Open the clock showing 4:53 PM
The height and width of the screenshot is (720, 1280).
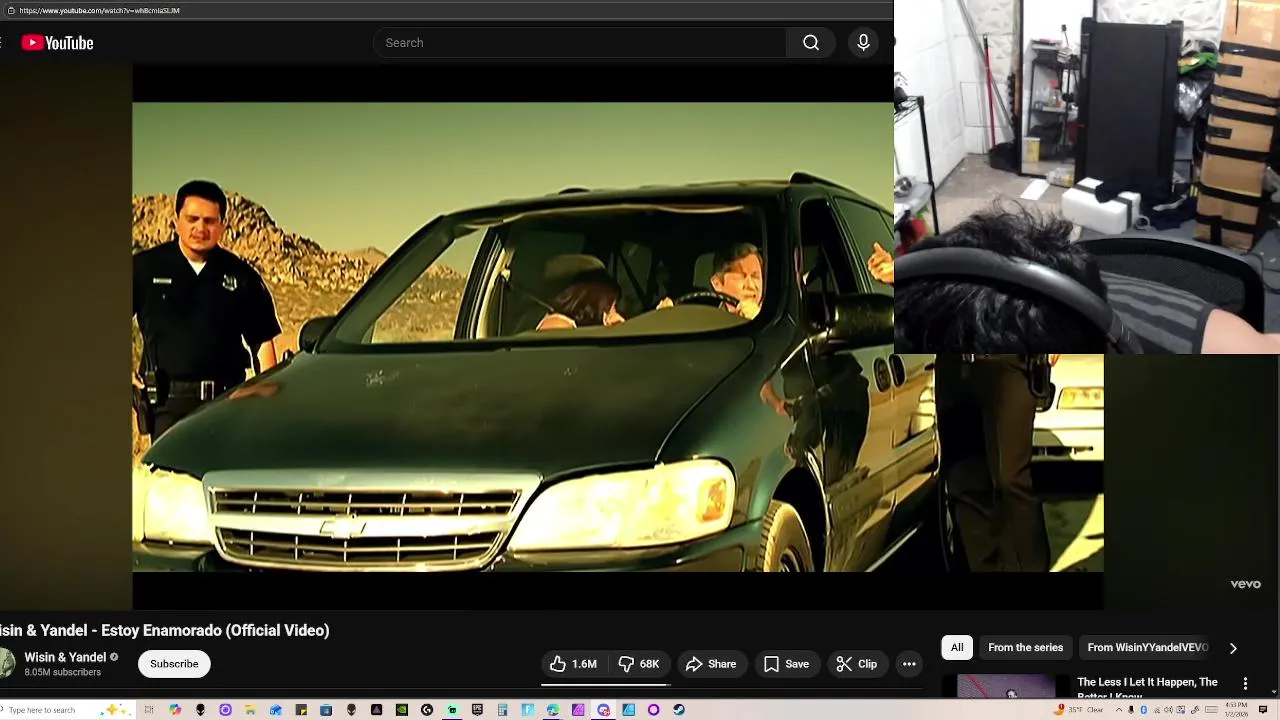(1236, 710)
